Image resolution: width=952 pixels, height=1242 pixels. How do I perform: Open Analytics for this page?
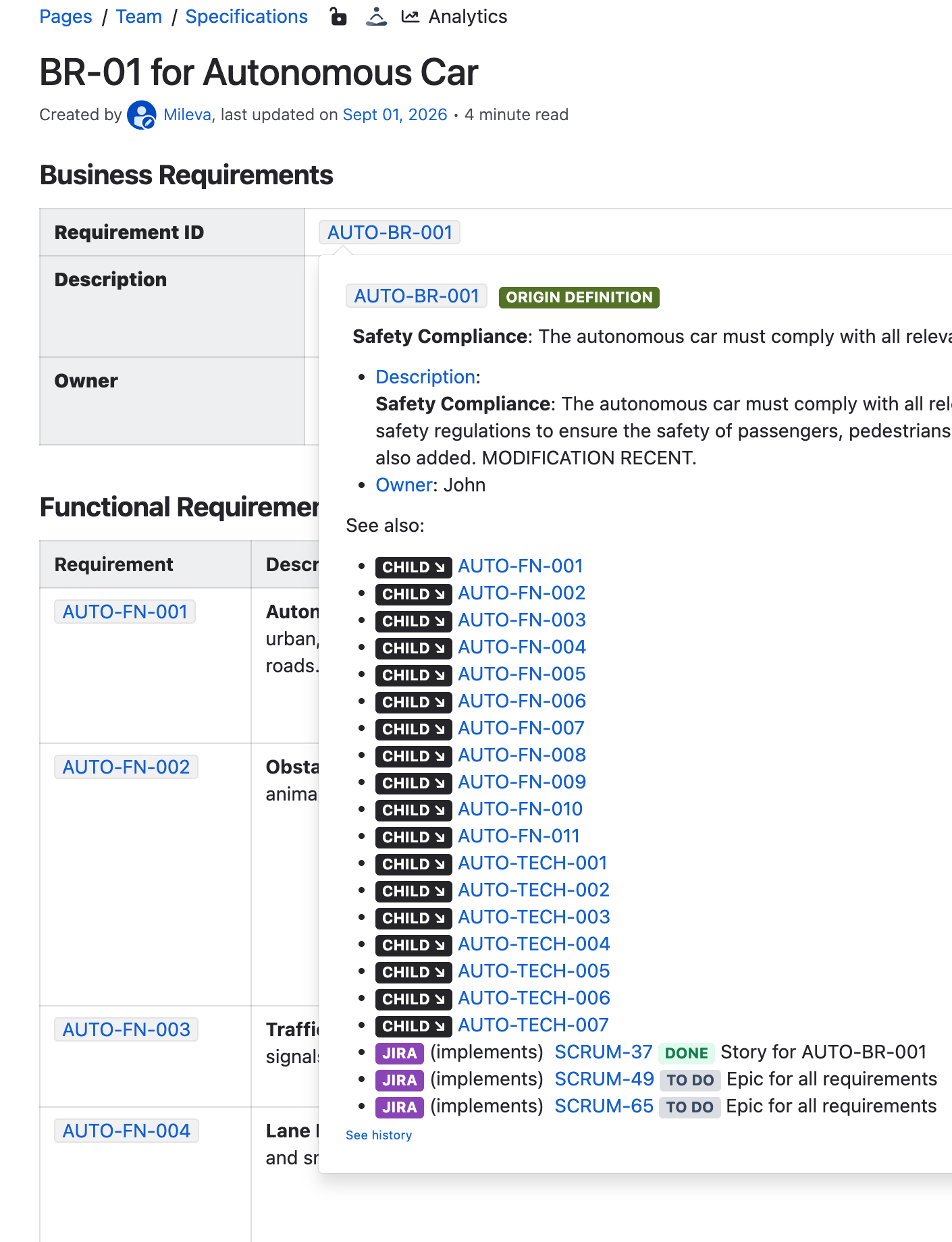(x=467, y=16)
